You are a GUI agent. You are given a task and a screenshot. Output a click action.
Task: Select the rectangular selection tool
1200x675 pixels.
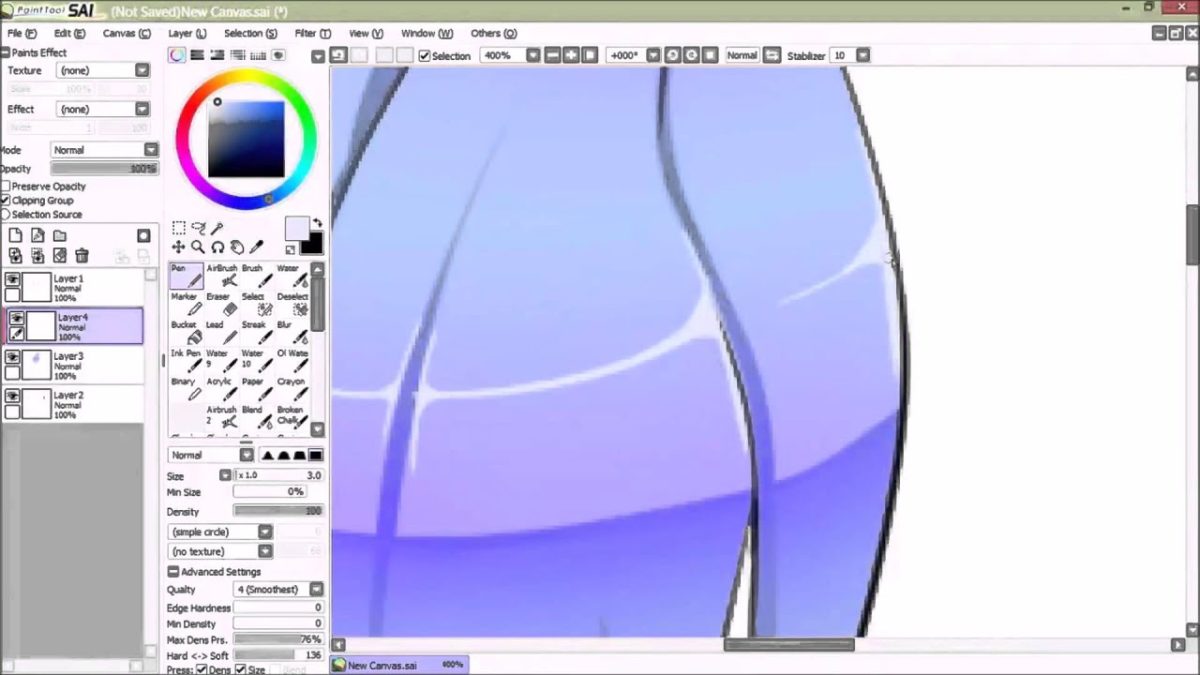pyautogui.click(x=178, y=227)
